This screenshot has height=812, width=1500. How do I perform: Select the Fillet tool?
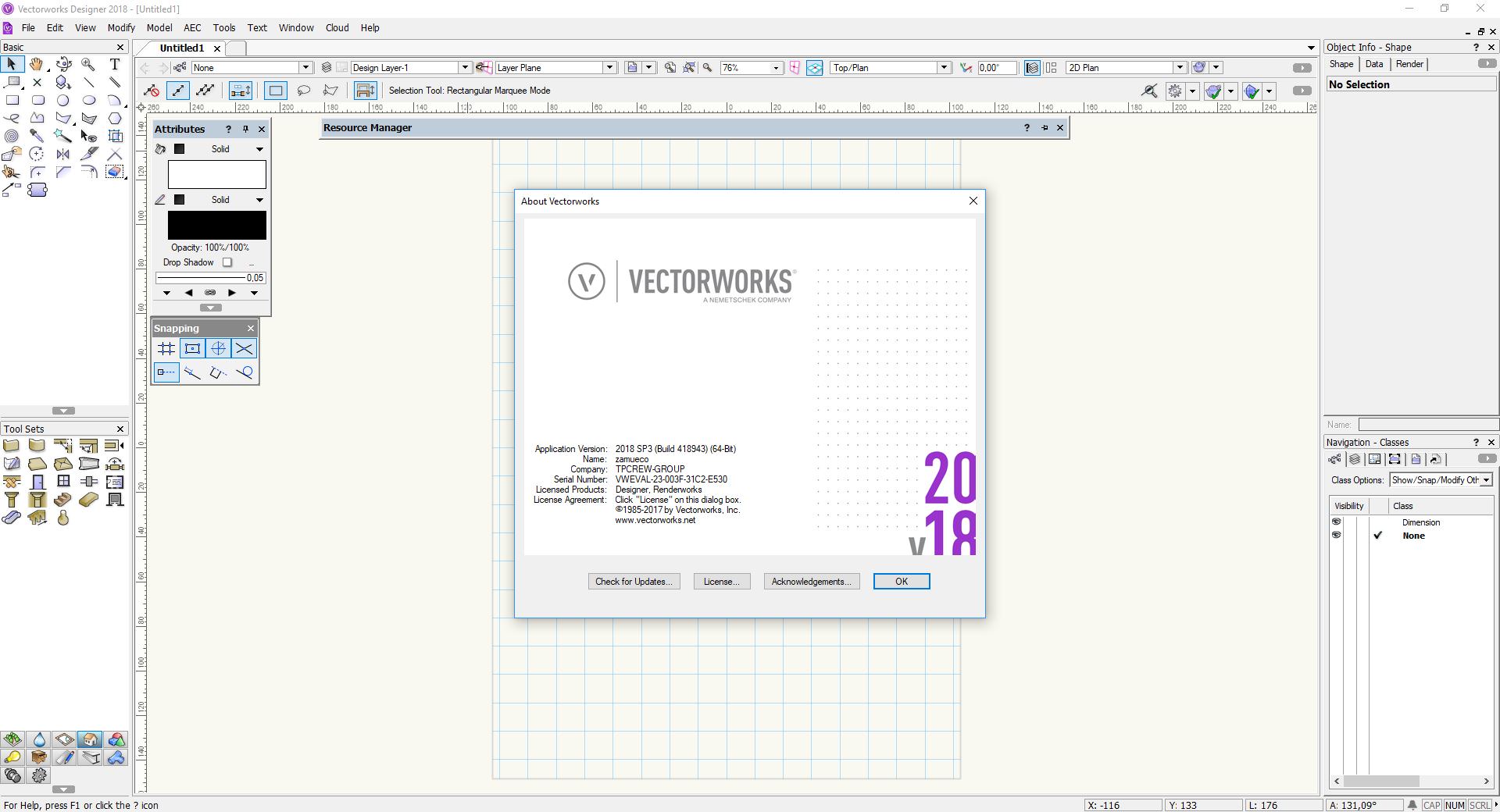(x=37, y=172)
